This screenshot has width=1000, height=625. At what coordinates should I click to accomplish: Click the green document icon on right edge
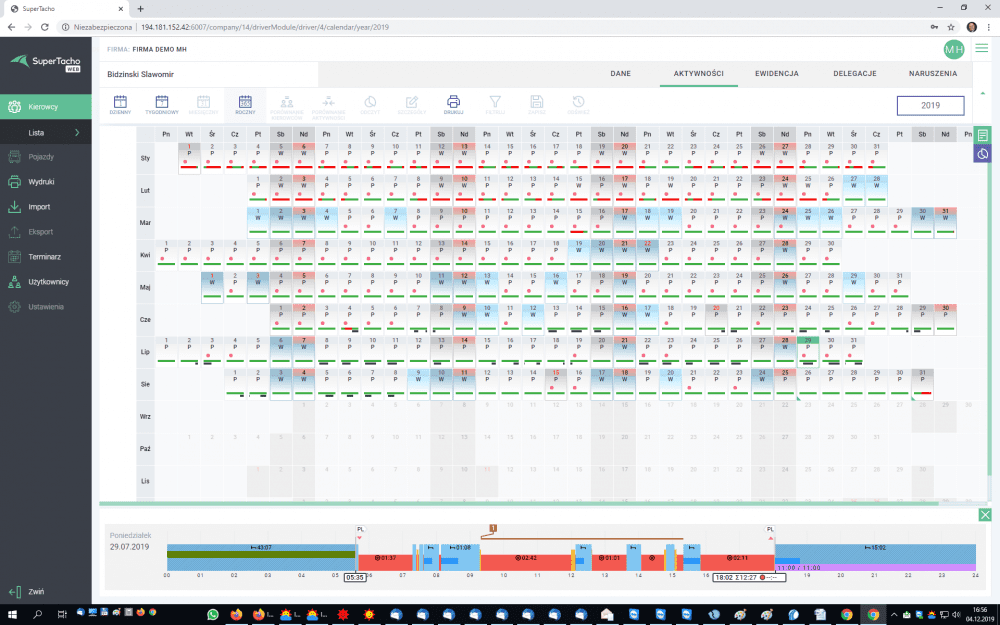tap(982, 135)
